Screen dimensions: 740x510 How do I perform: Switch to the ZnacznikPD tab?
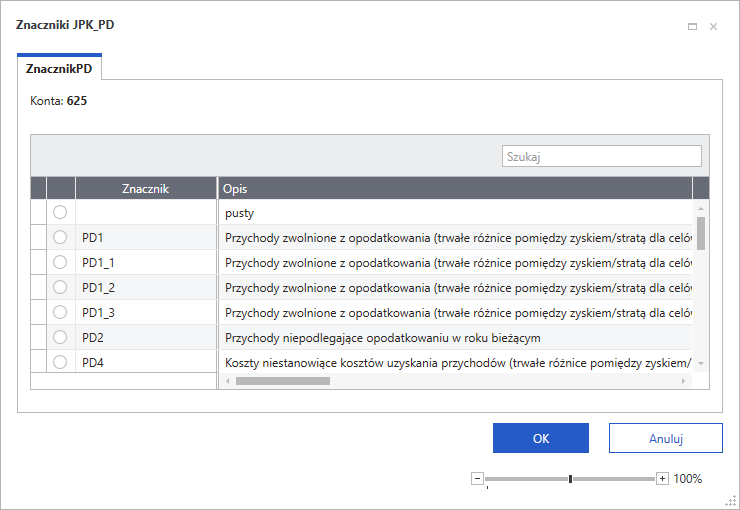pos(59,67)
